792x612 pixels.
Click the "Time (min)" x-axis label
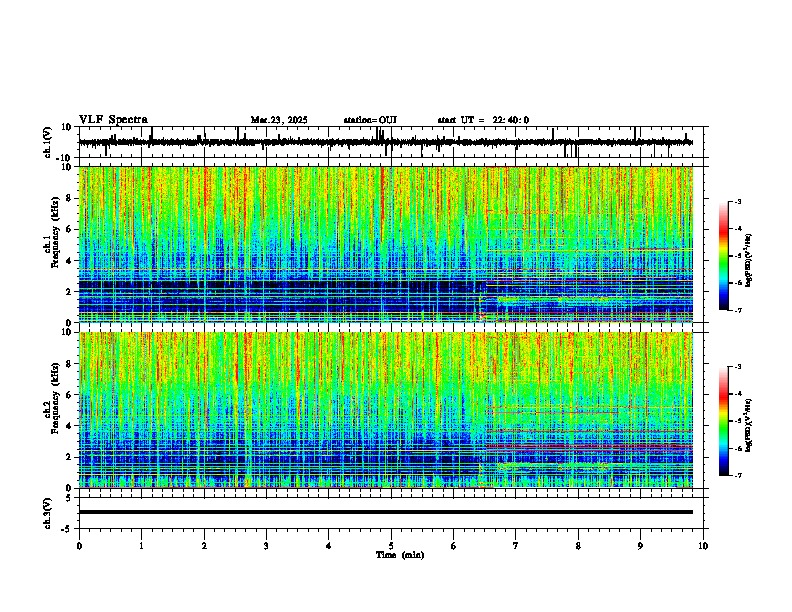400,555
